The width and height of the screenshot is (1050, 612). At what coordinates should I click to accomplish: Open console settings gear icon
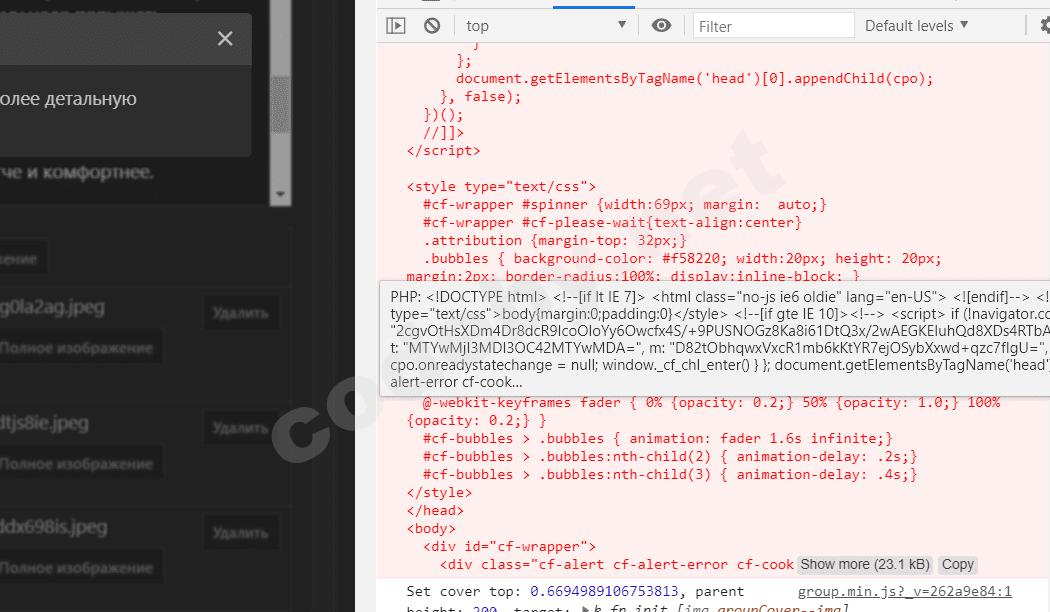point(1045,25)
